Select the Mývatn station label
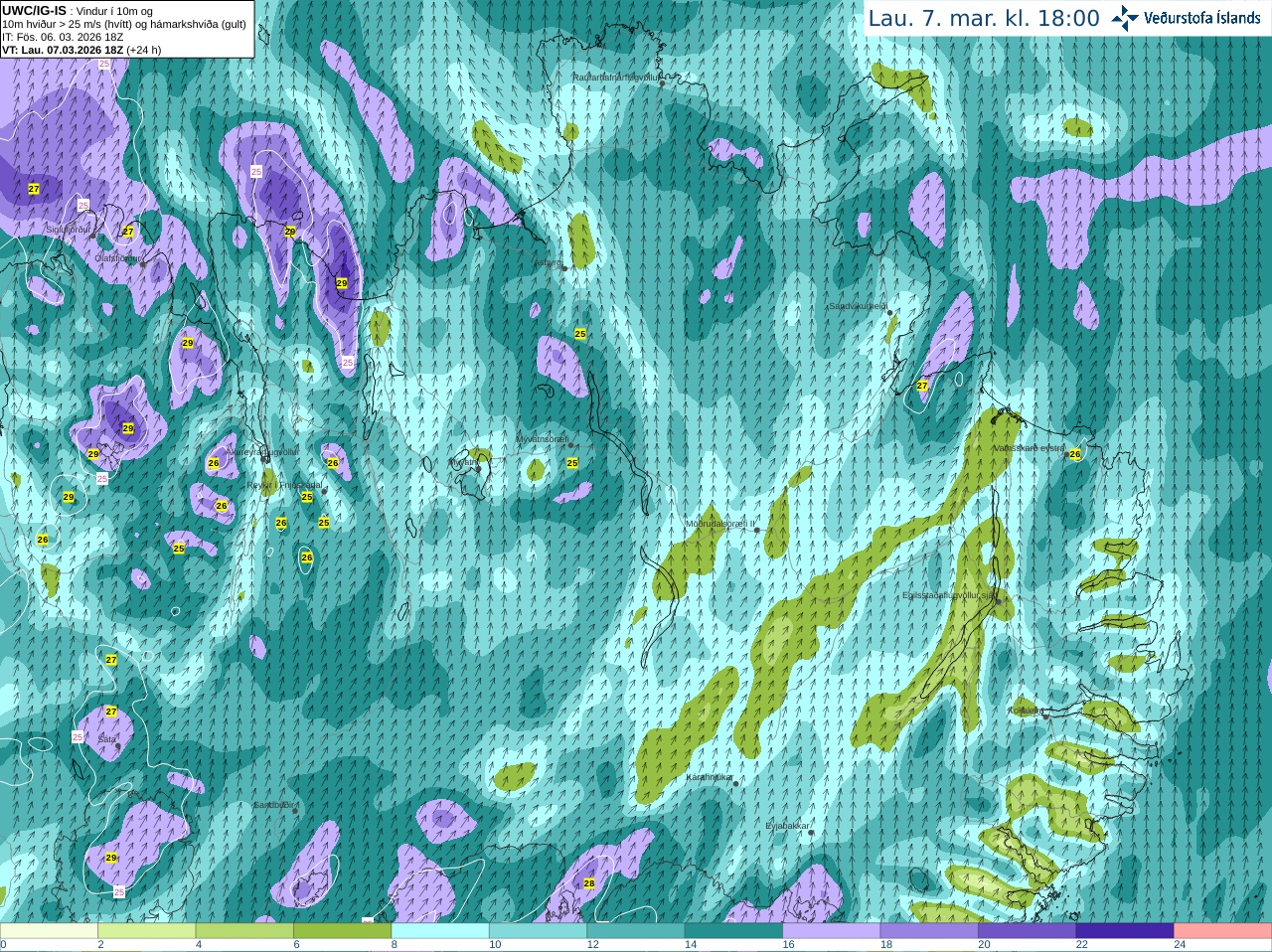Image resolution: width=1272 pixels, height=952 pixels. [462, 462]
